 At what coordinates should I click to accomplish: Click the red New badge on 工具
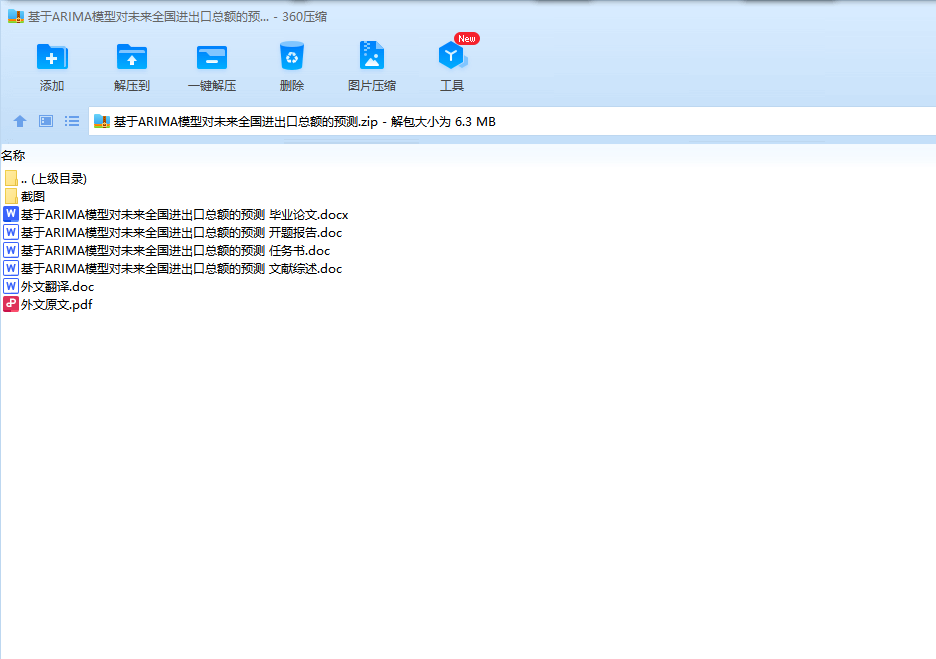(466, 39)
